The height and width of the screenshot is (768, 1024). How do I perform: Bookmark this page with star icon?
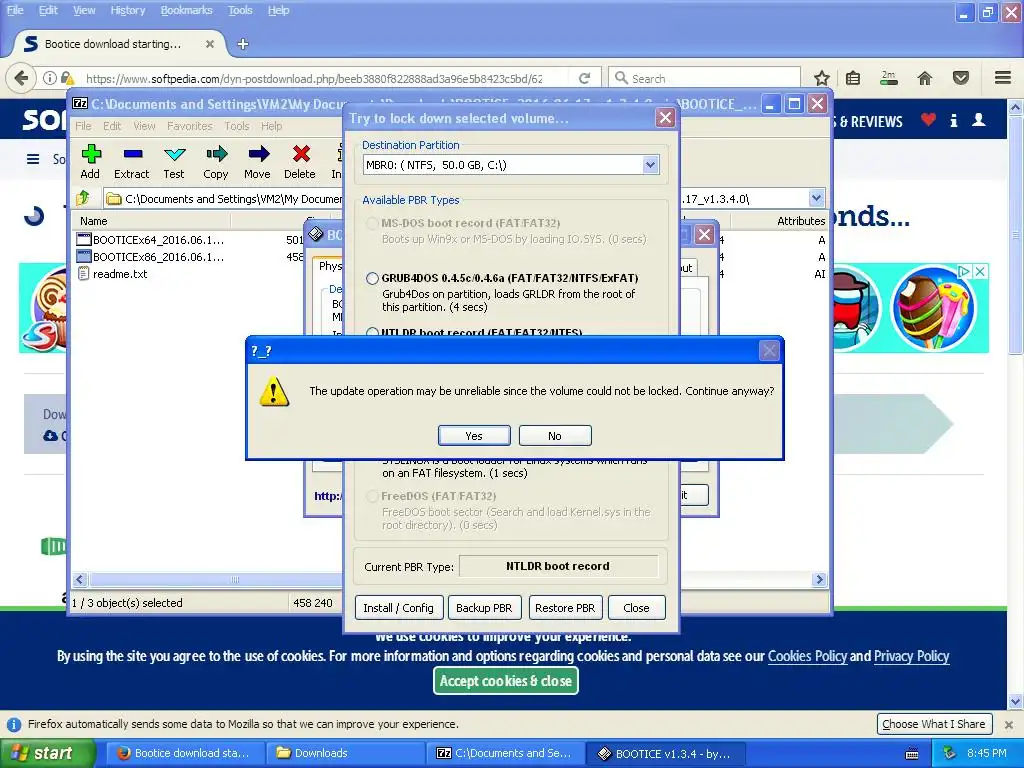(822, 78)
